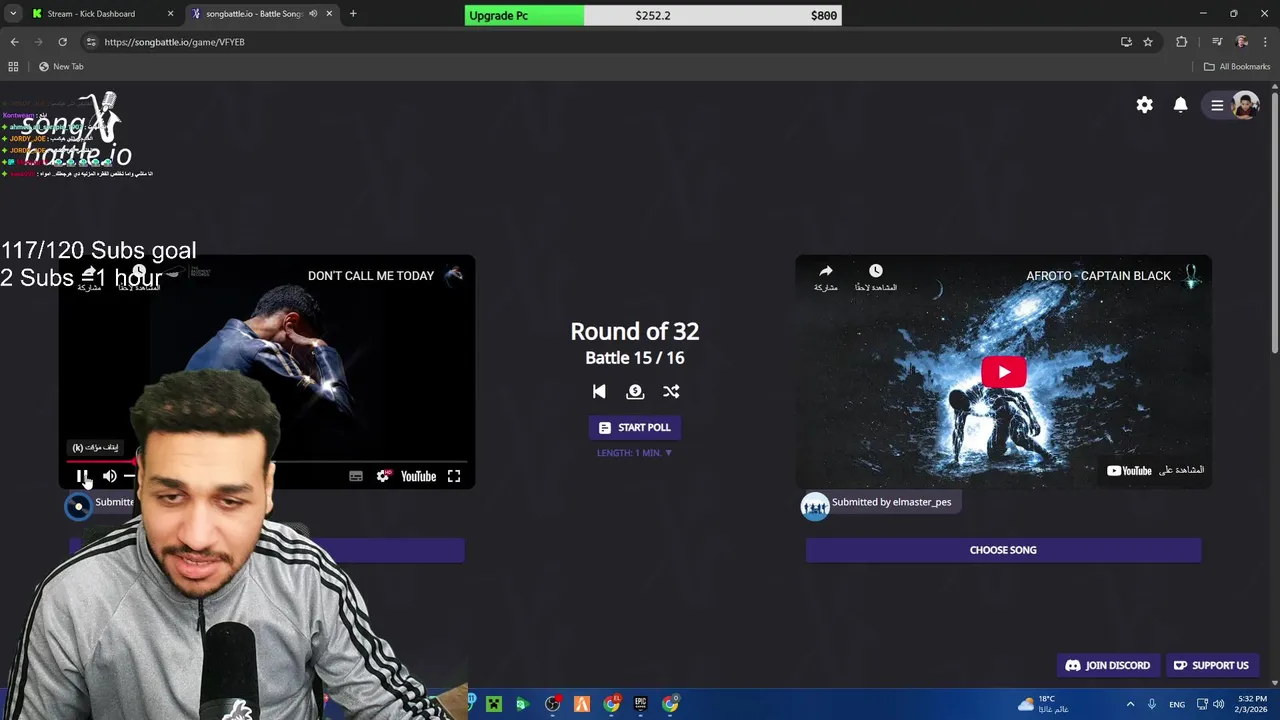This screenshot has height=720, width=1280.
Task: Open Captain Black video on YouTube
Action: pos(1155,470)
